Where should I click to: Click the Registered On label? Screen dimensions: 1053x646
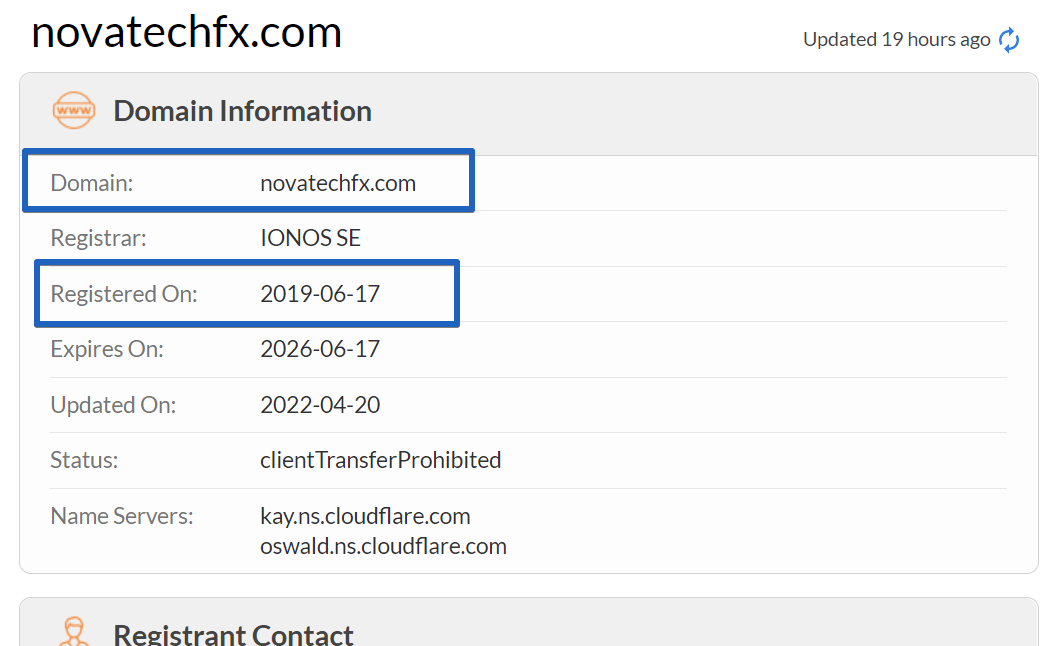click(124, 294)
